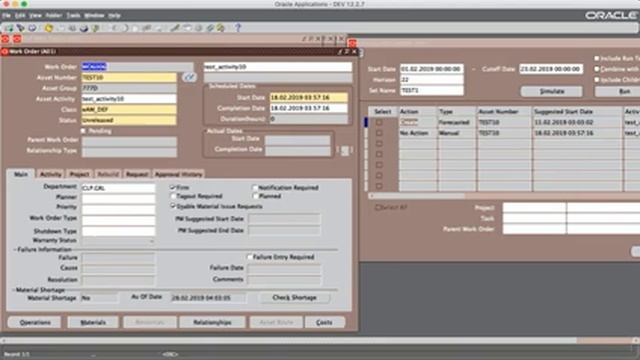Image resolution: width=640 pixels, height=360 pixels.
Task: Click the Folder Tools toolbar icon
Action: [x=221, y=28]
